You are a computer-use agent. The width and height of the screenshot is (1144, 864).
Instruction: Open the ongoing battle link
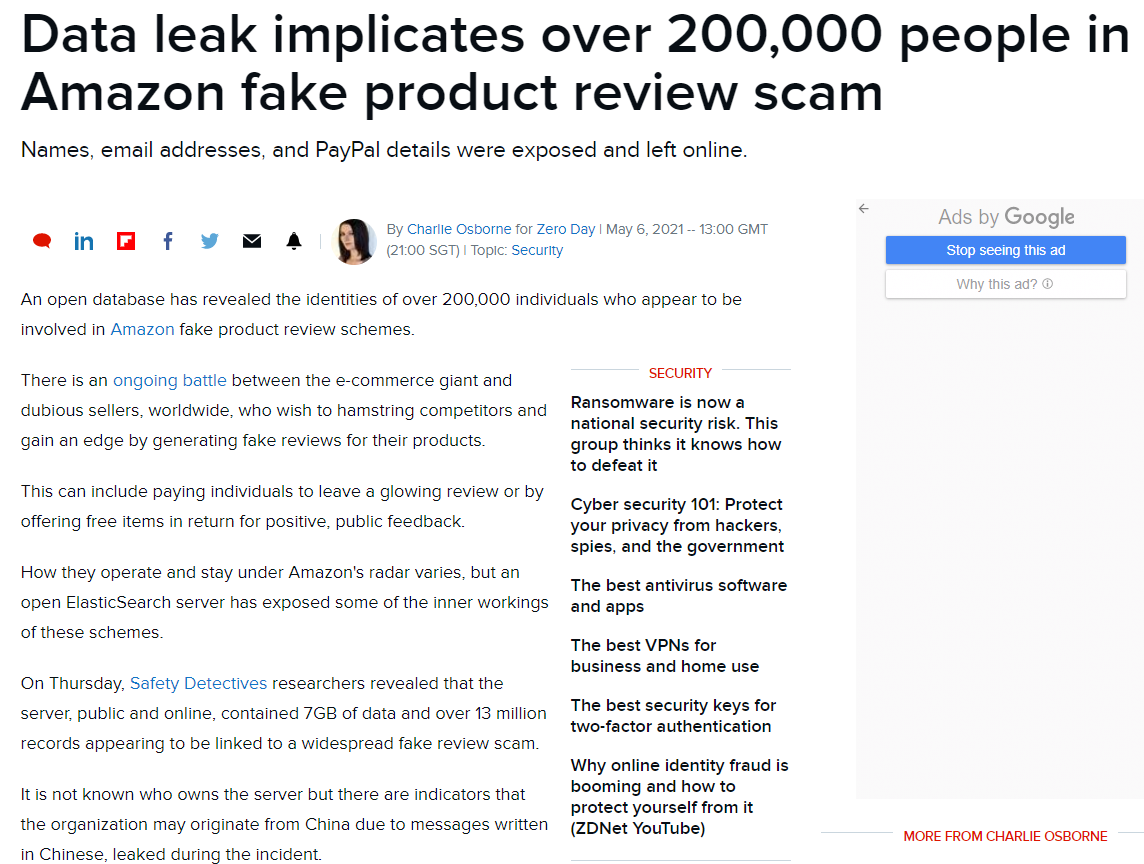pos(170,380)
